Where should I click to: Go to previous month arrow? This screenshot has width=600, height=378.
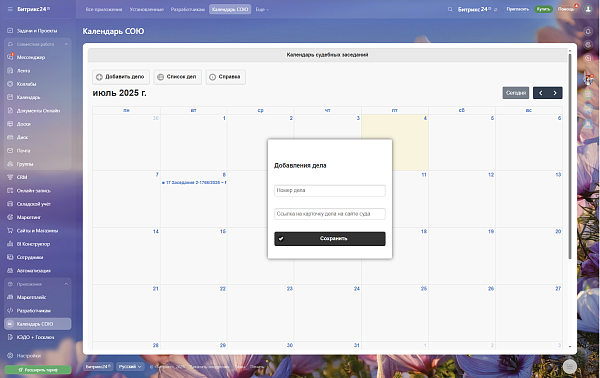540,93
